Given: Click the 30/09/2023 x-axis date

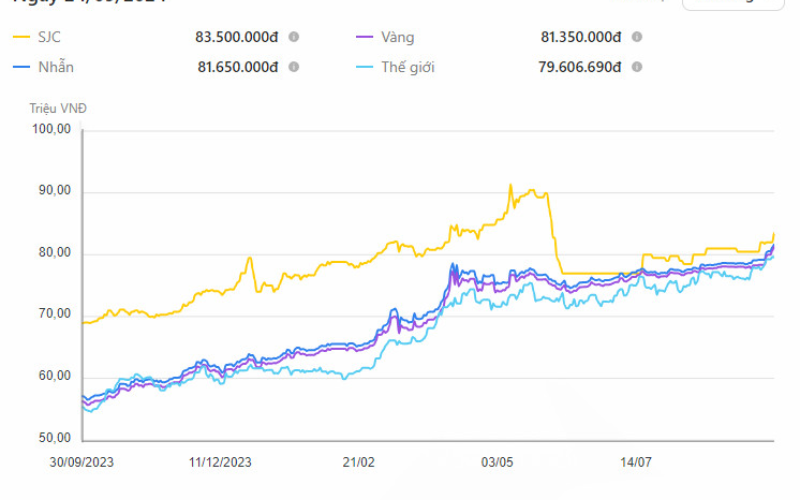Looking at the screenshot, I should click(x=82, y=462).
